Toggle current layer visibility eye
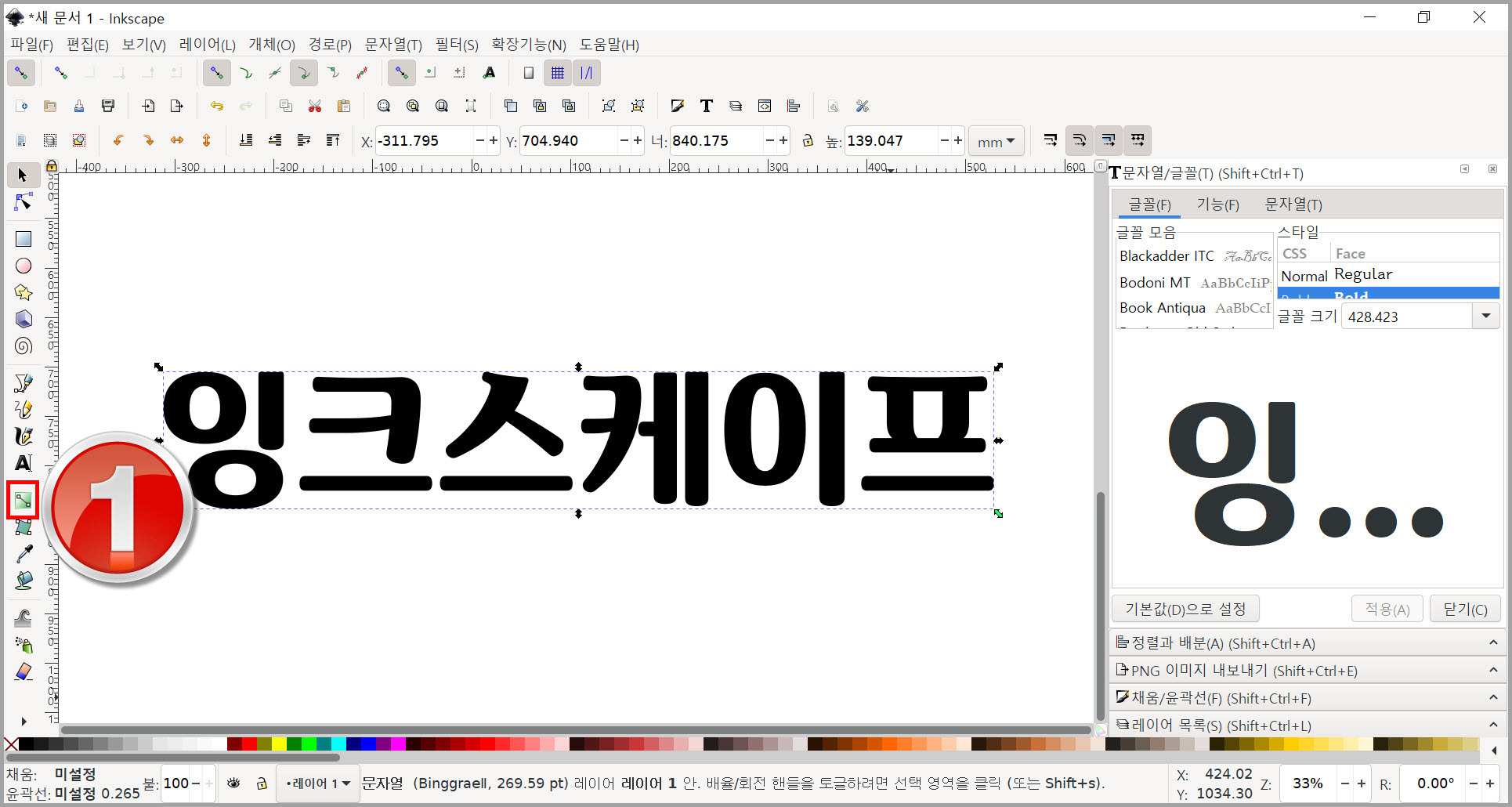This screenshot has height=807, width=1512. point(233,783)
